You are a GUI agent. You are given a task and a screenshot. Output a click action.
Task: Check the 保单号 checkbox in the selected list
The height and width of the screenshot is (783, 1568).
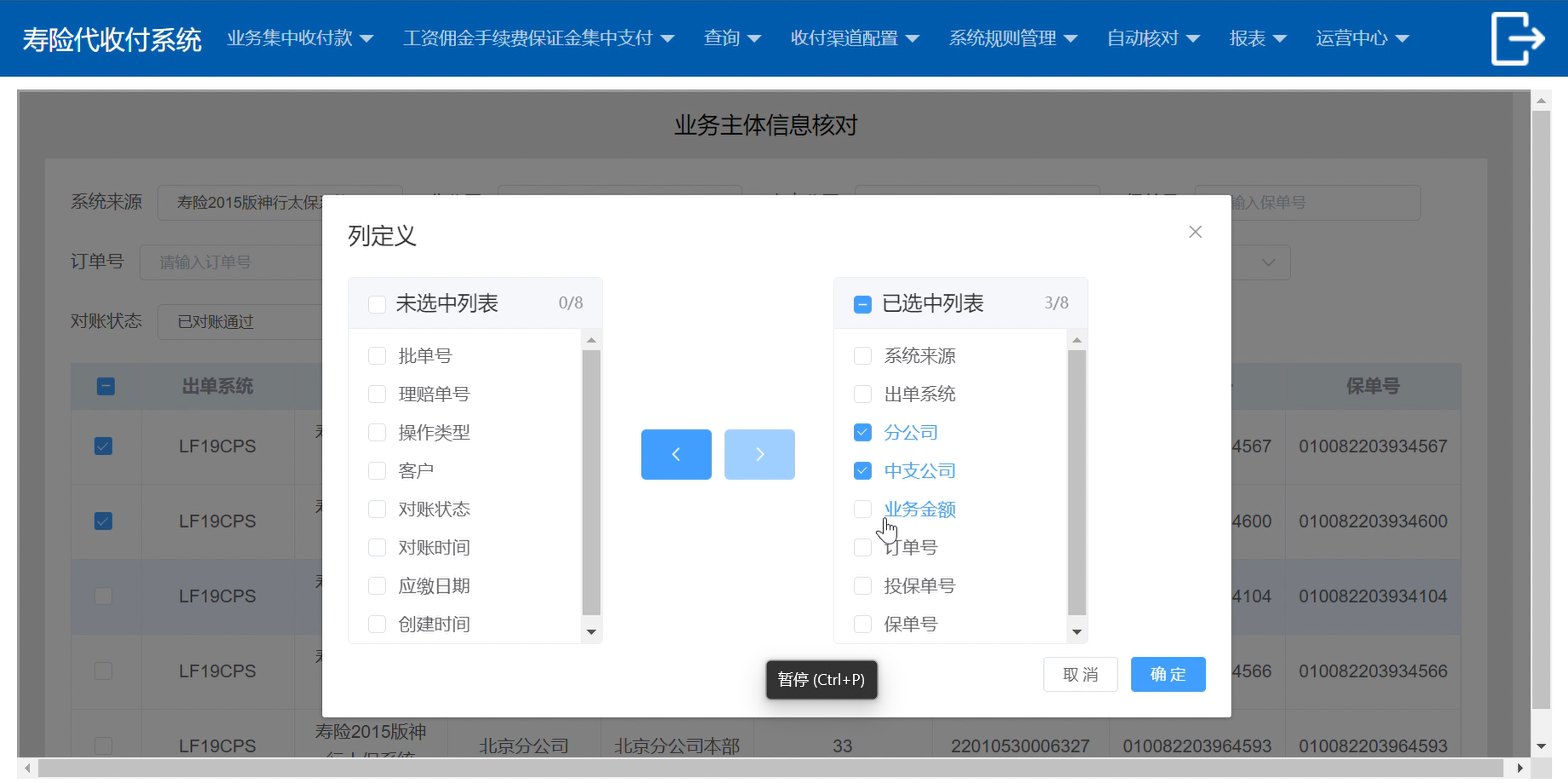pyautogui.click(x=862, y=625)
